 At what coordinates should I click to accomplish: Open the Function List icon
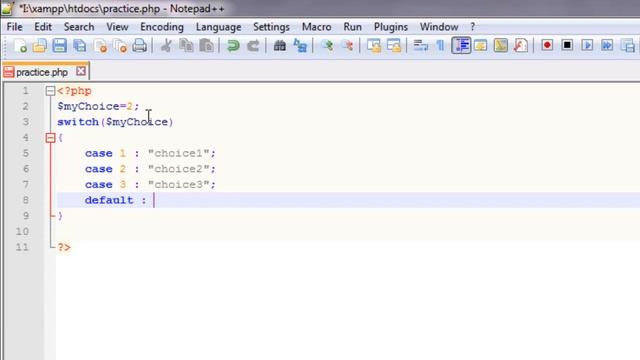[521, 46]
